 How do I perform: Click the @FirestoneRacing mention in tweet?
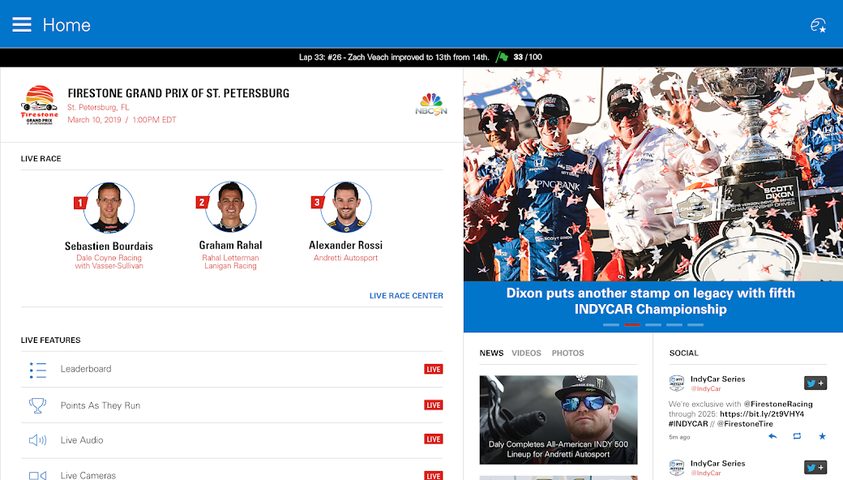[778, 404]
